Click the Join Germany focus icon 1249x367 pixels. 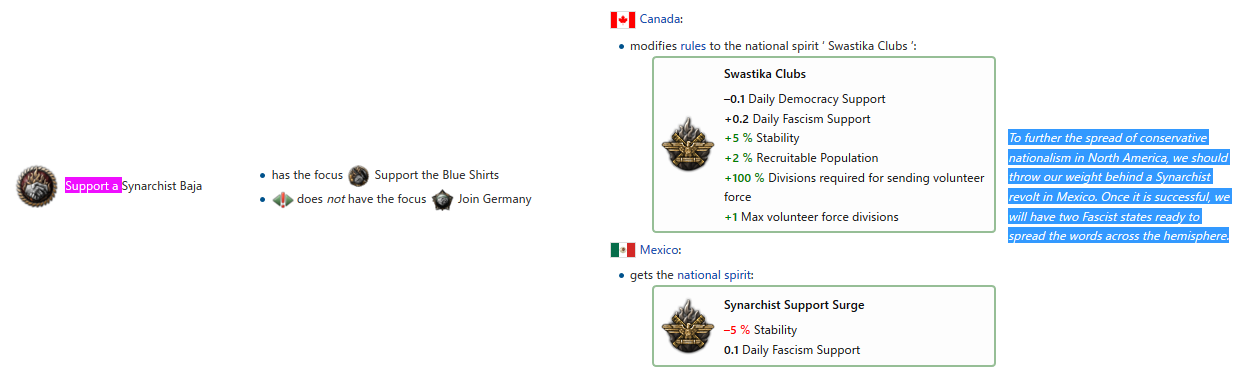click(x=442, y=199)
